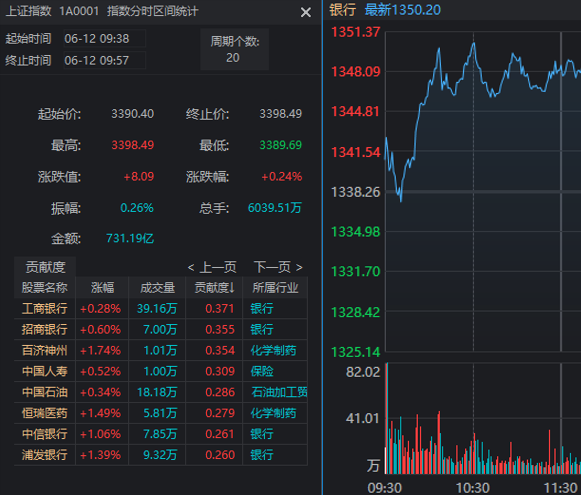Screen dimensions: 581x495
Task: Edit the 起始时间 field 06-12 09:38
Action: tap(104, 39)
